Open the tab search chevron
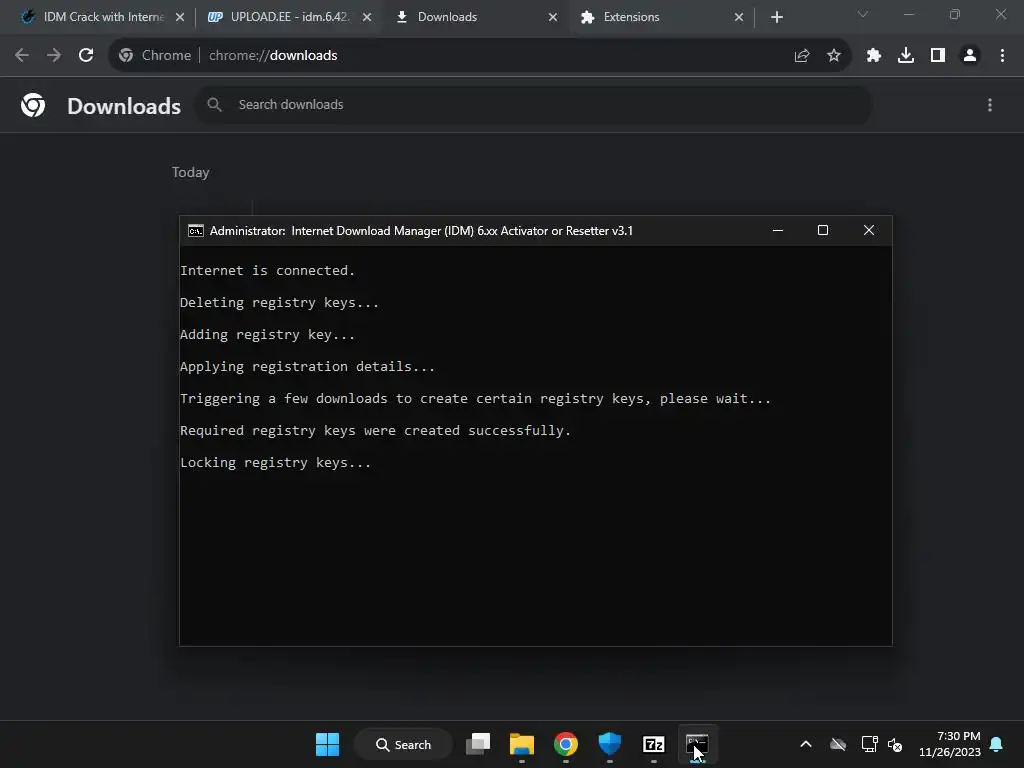The width and height of the screenshot is (1024, 768). point(863,14)
